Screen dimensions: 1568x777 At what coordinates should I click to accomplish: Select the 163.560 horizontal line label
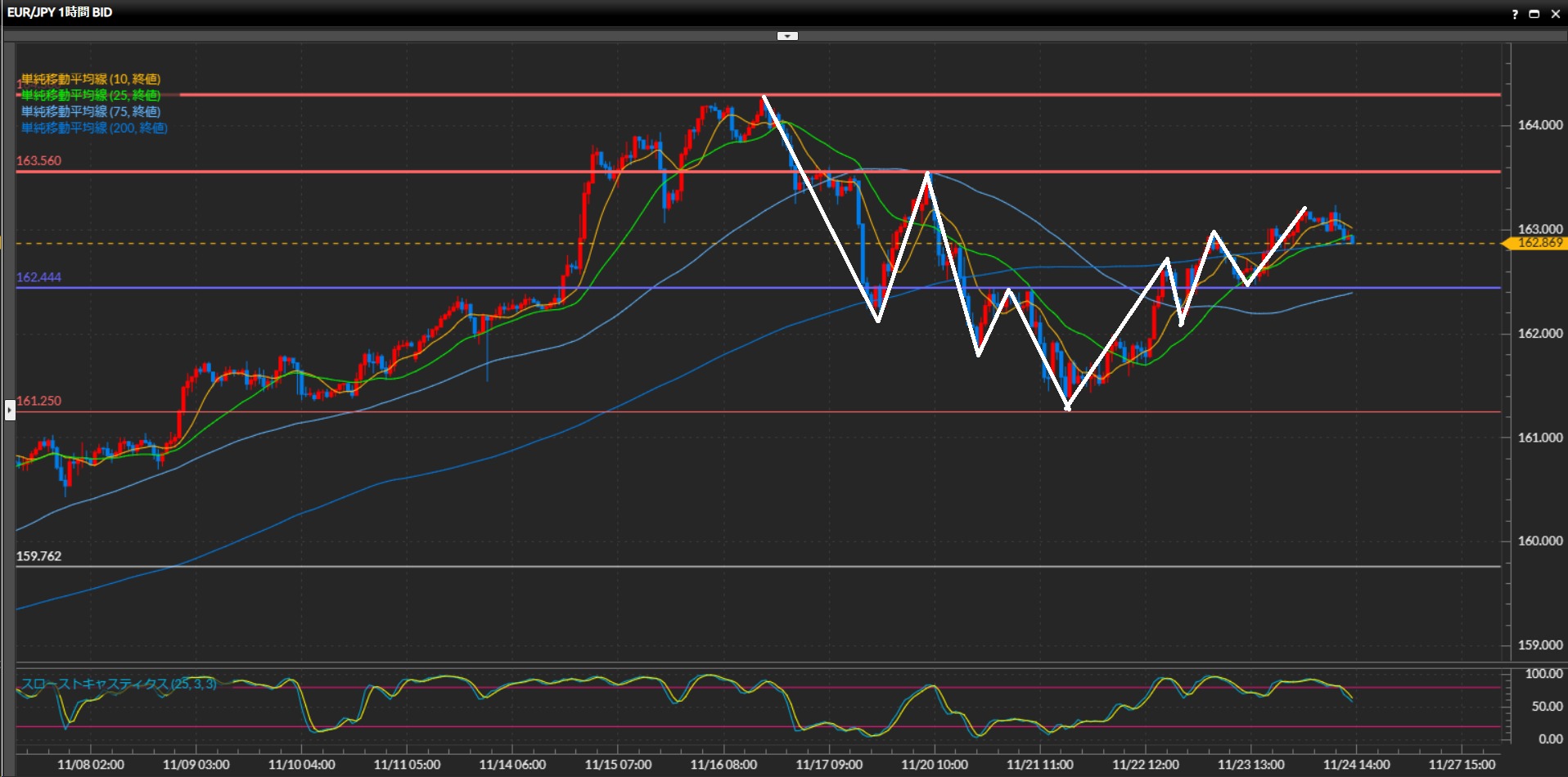click(x=39, y=161)
